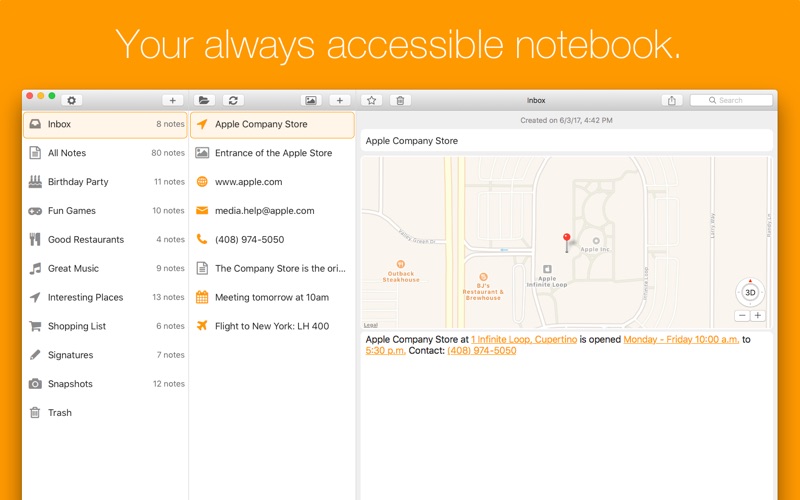Image resolution: width=800 pixels, height=500 pixels.
Task: Zoom out map with minus button
Action: point(742,315)
